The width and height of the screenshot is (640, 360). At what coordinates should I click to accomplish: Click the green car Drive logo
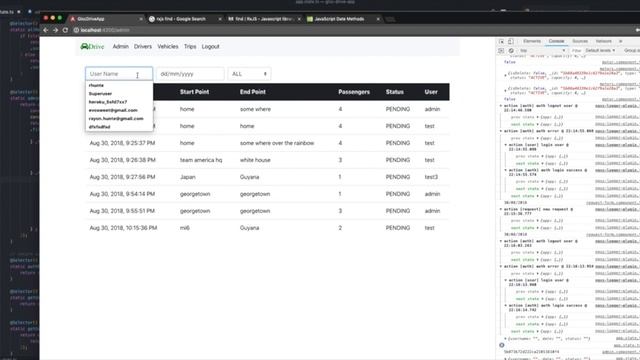[x=92, y=47]
